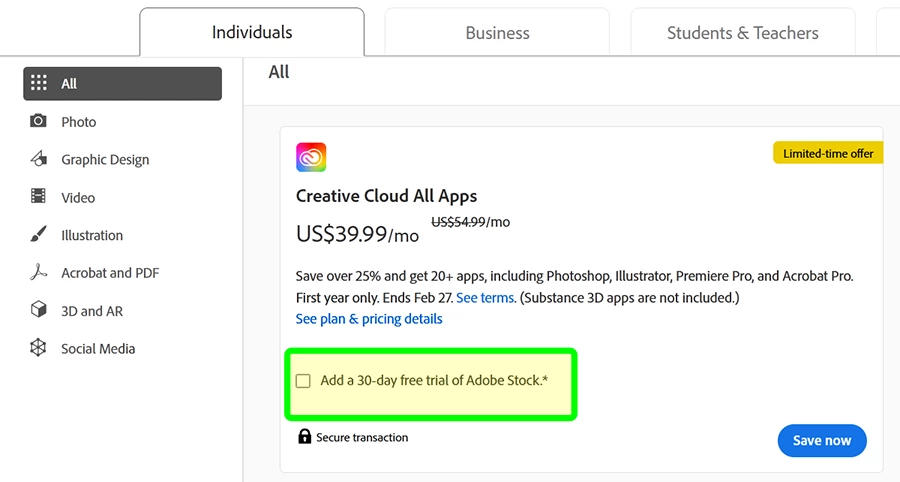Open the Business tab
This screenshot has width=900, height=482.
[x=497, y=33]
